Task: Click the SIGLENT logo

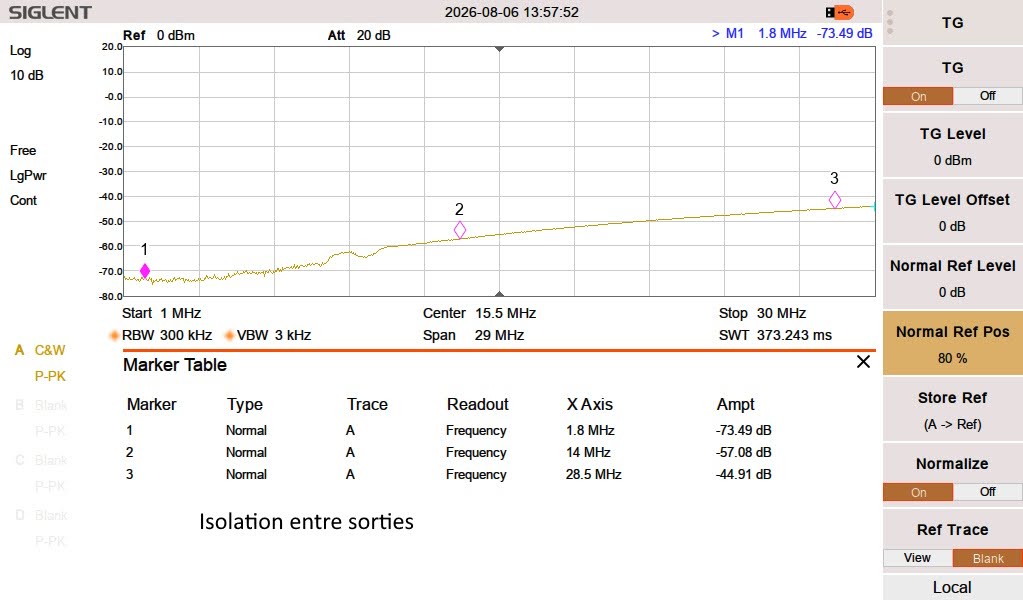Action: (x=50, y=12)
